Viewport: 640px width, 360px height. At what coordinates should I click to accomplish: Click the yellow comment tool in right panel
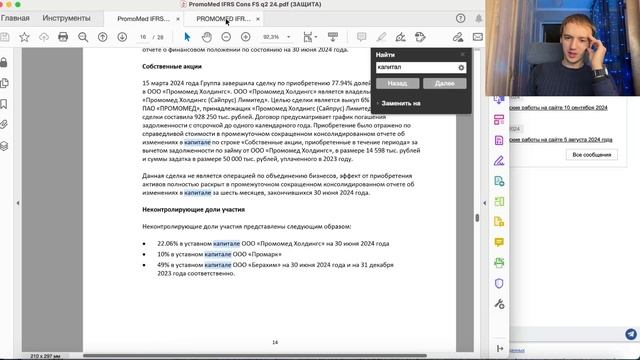pyautogui.click(x=499, y=242)
